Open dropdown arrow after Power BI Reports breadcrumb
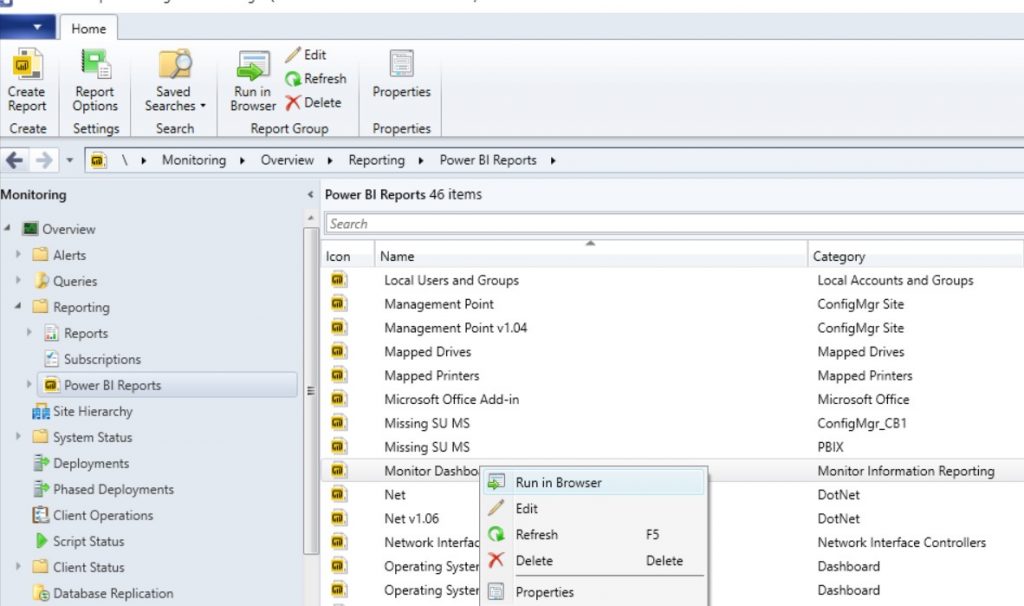1024x606 pixels. tap(553, 161)
